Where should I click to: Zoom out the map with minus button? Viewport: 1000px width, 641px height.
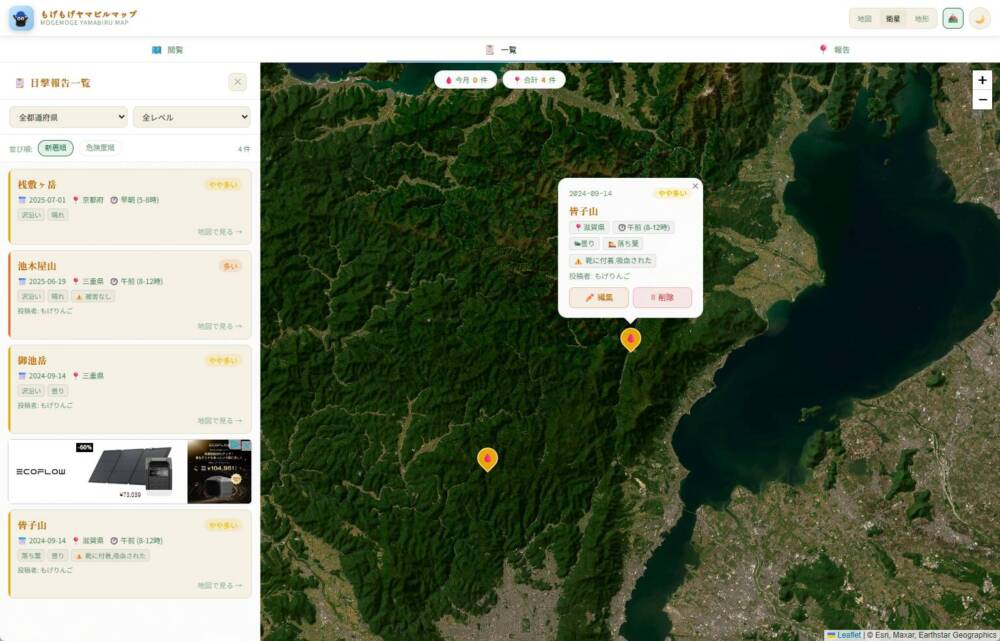[982, 99]
